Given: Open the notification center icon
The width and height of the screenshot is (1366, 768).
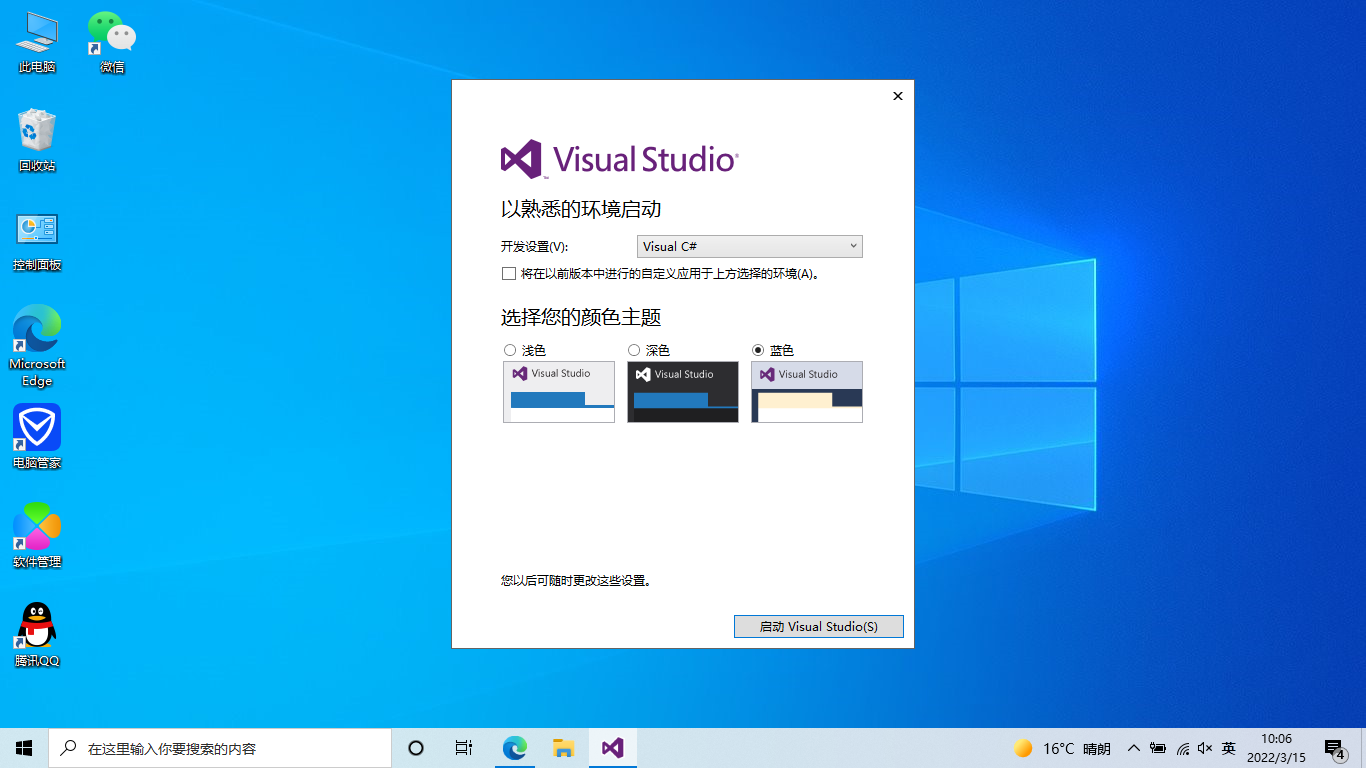Looking at the screenshot, I should point(1335,748).
